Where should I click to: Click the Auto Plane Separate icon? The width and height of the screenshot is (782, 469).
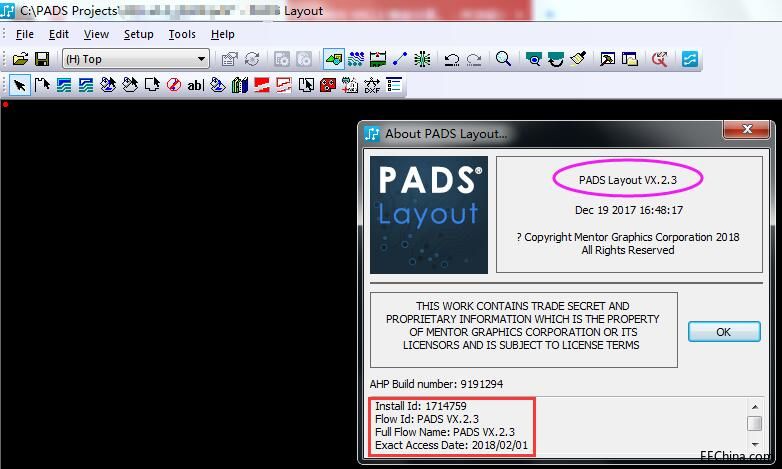[x=306, y=85]
